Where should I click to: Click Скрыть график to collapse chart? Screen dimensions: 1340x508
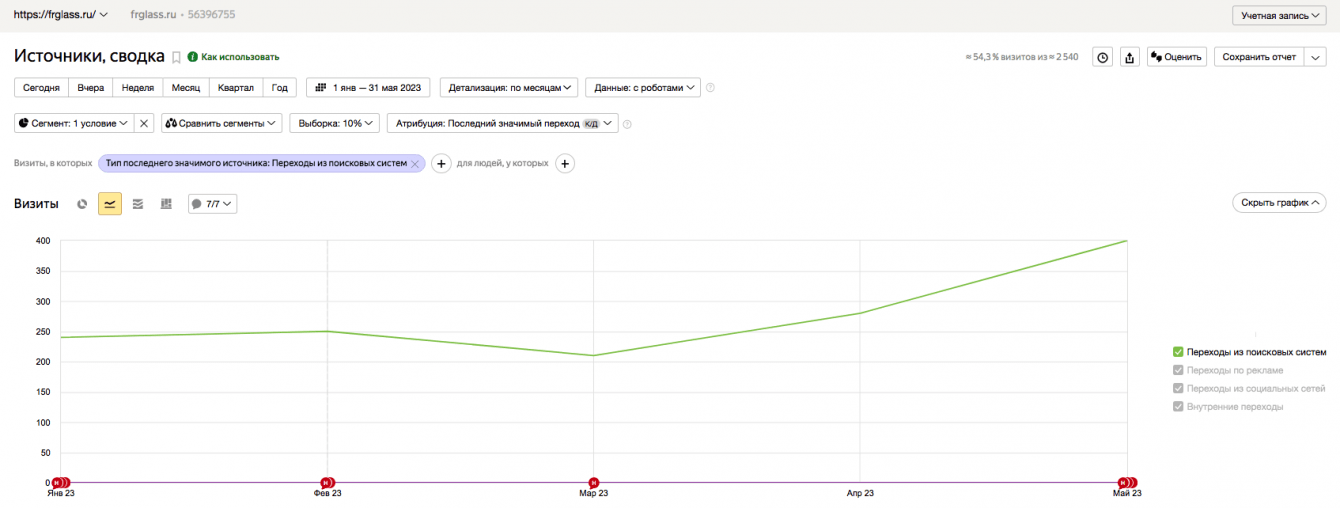[x=1279, y=203]
